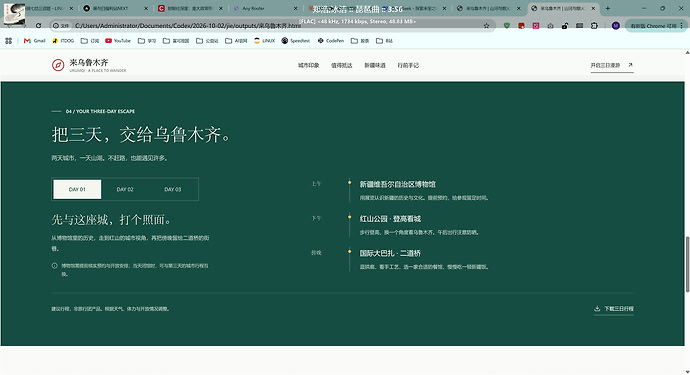Click the heading 把三天，交给乌鲁木齐。
This screenshot has height=375, width=690.
pos(142,134)
